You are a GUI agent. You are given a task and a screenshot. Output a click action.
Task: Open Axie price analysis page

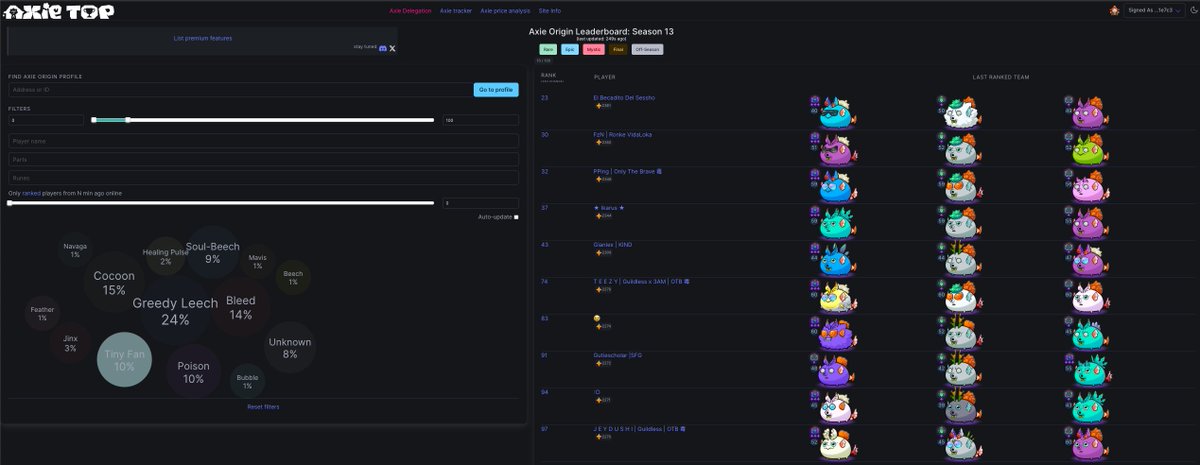505,10
